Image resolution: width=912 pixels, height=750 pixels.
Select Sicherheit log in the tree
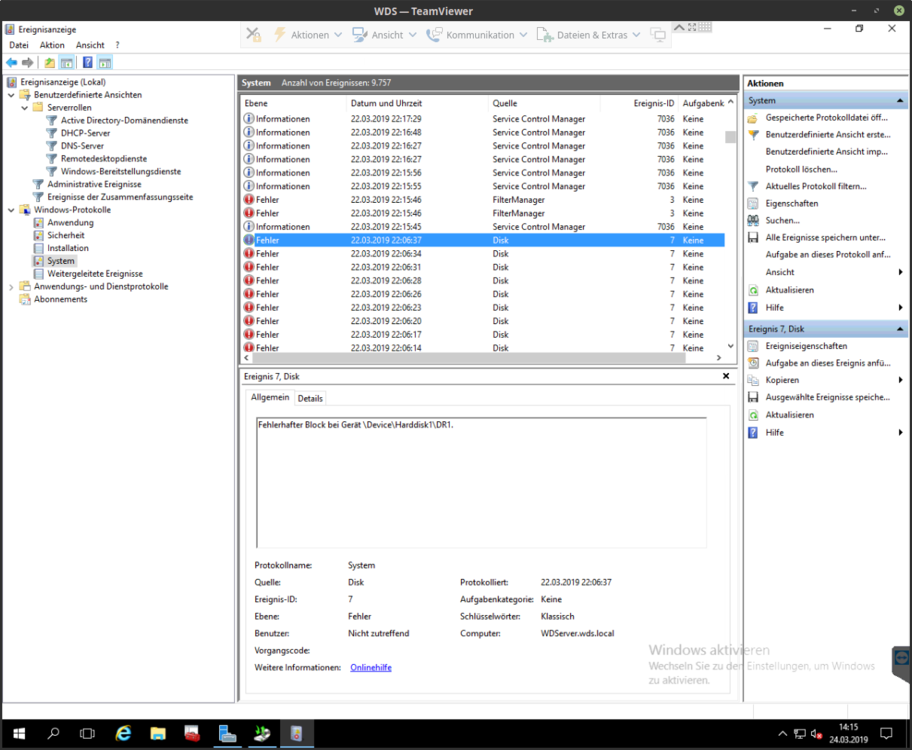(x=66, y=235)
